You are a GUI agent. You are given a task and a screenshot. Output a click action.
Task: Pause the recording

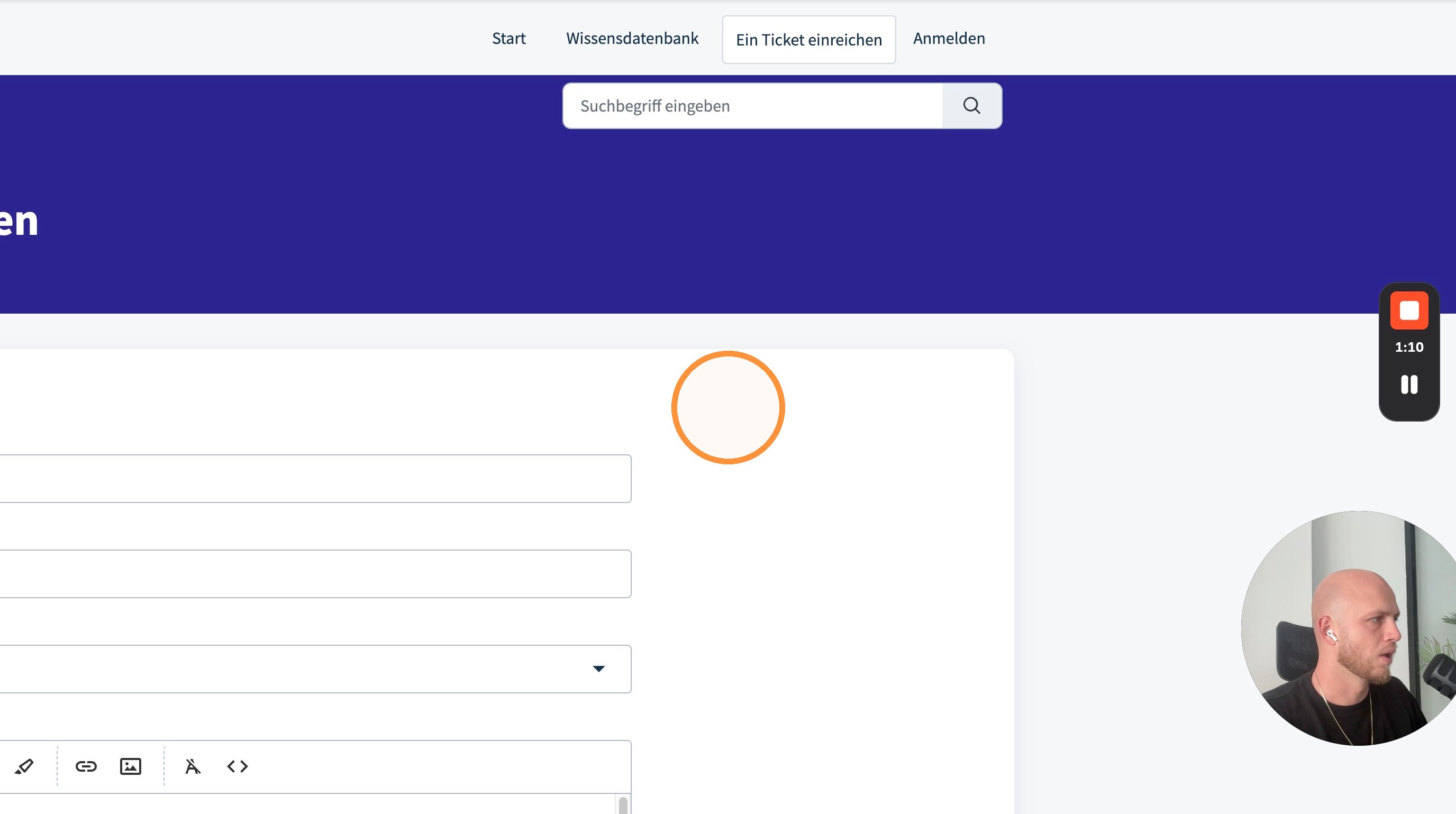tap(1409, 385)
